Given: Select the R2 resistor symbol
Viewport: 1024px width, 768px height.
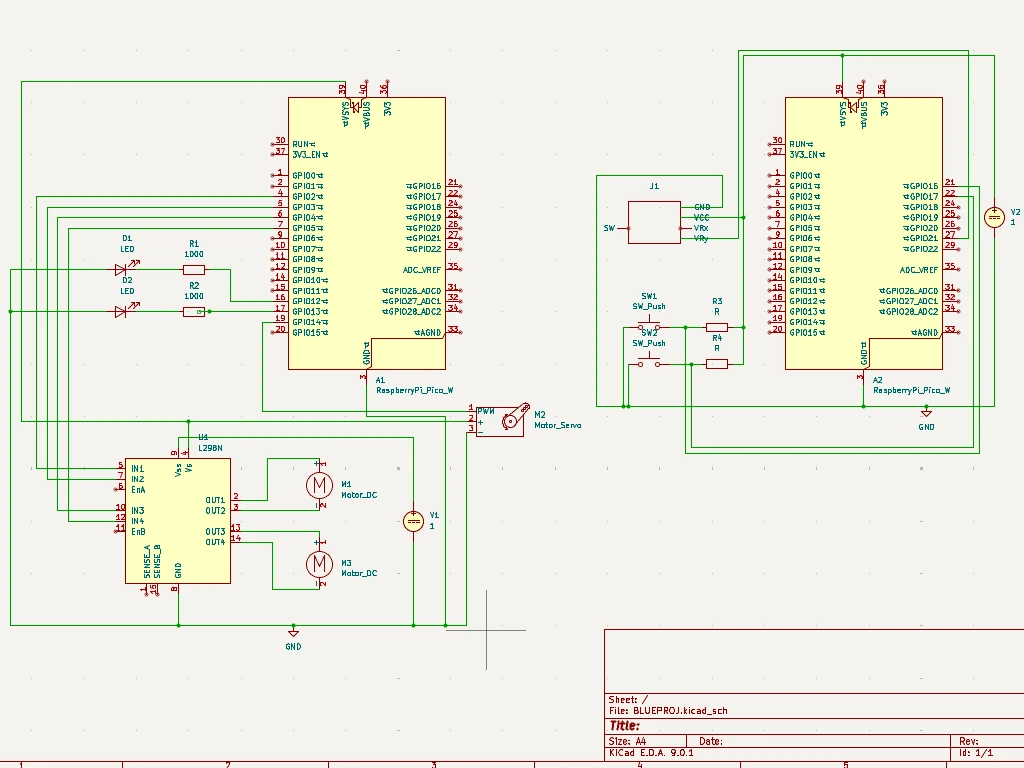Looking at the screenshot, I should pyautogui.click(x=194, y=312).
